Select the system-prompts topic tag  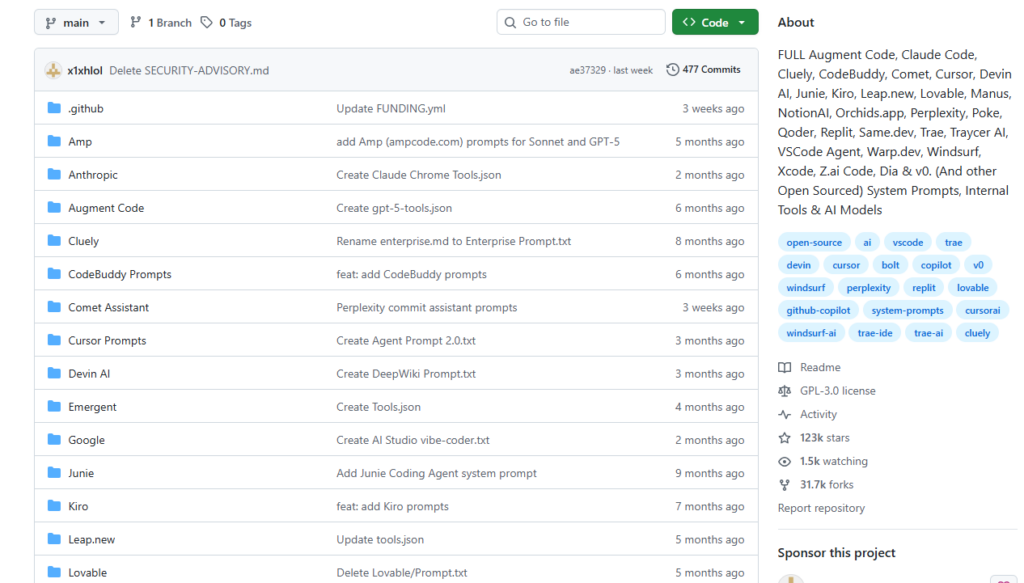[907, 310]
